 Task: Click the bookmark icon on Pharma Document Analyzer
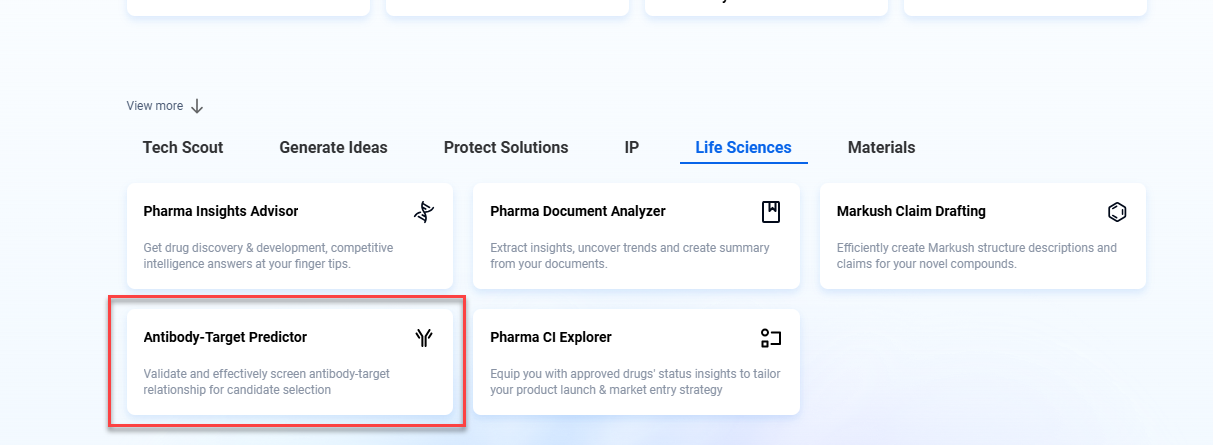770,211
